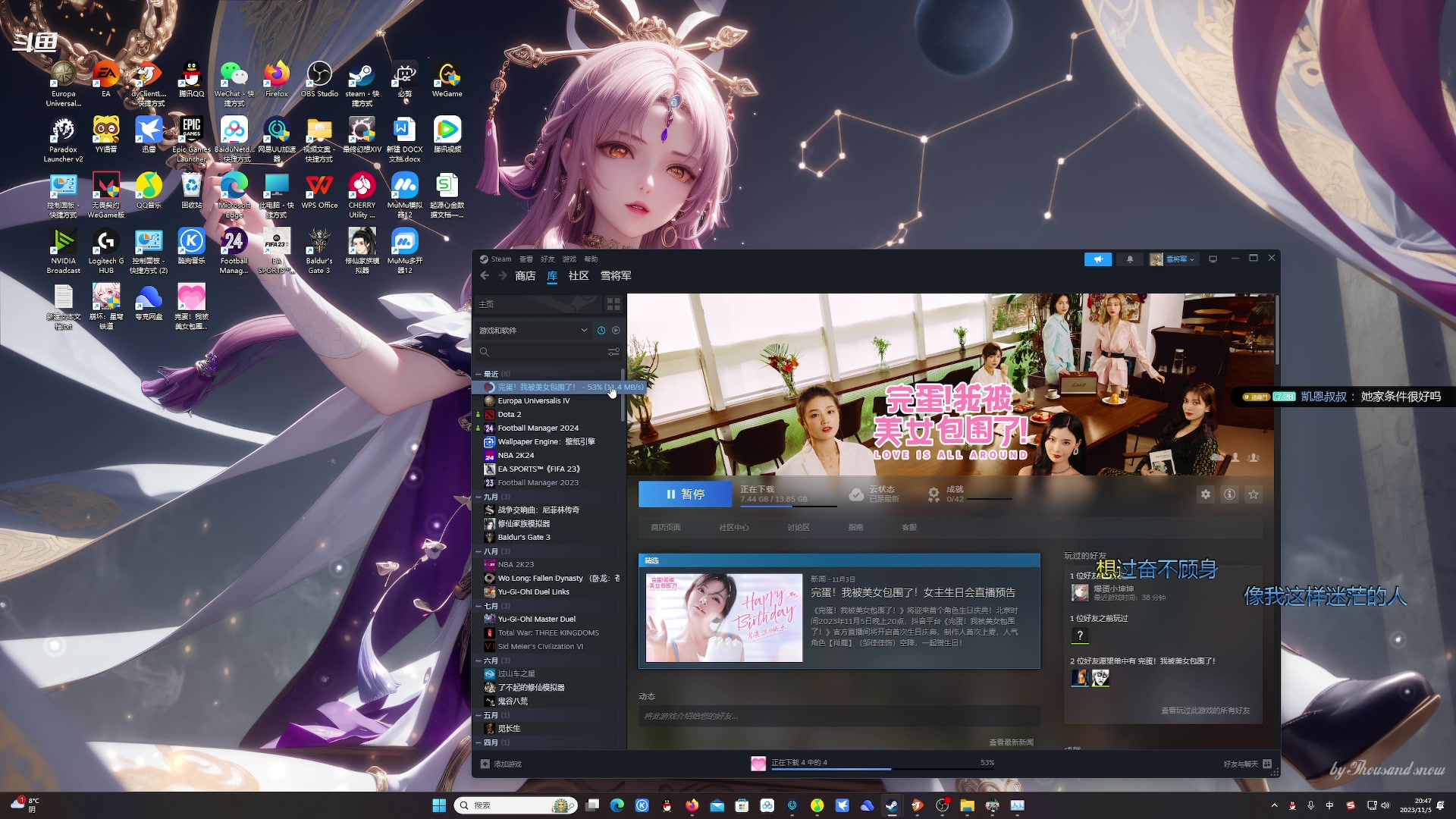Open Steam notifications bell
The width and height of the screenshot is (1456, 819).
[x=1130, y=259]
